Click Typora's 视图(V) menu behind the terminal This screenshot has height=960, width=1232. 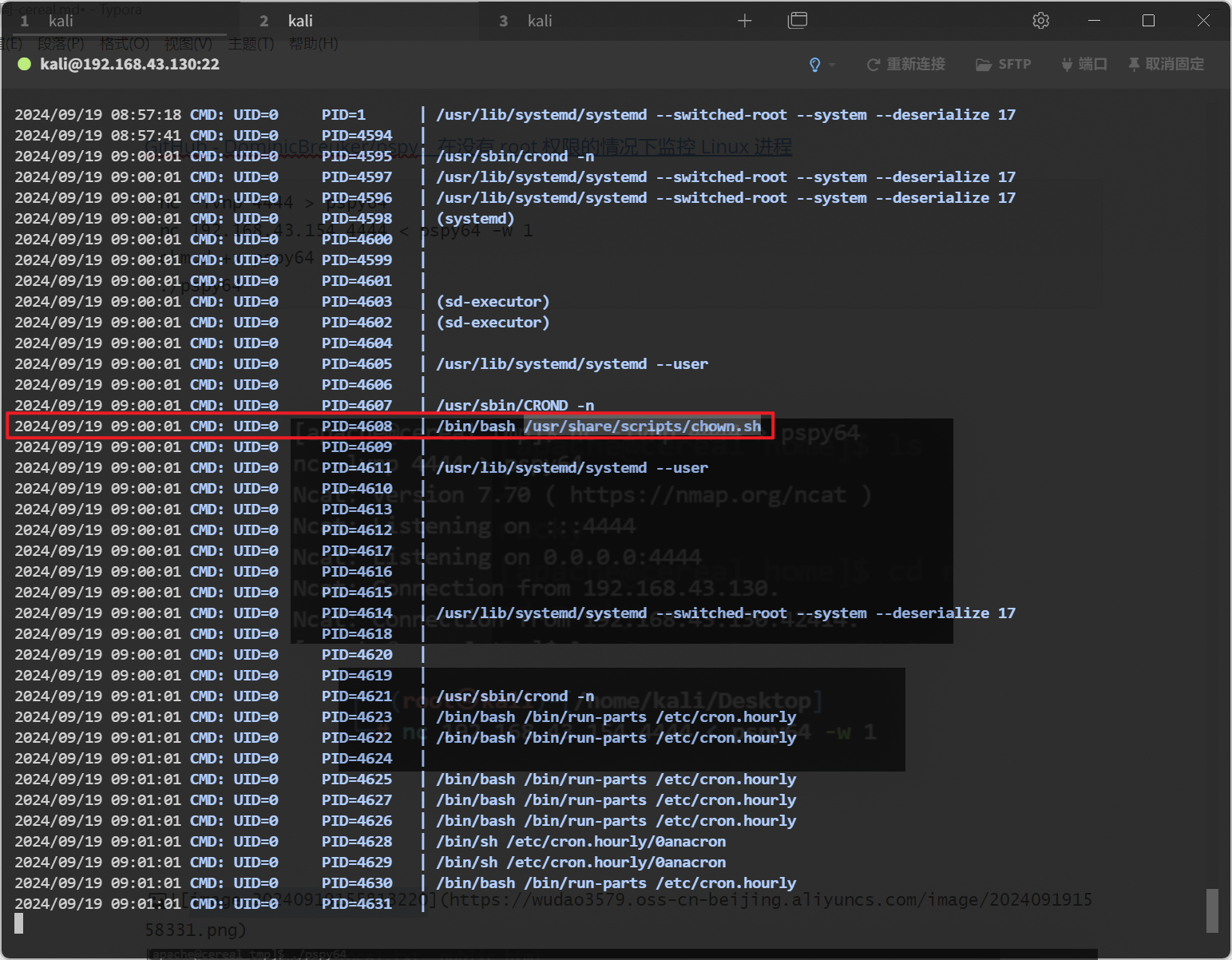[188, 43]
